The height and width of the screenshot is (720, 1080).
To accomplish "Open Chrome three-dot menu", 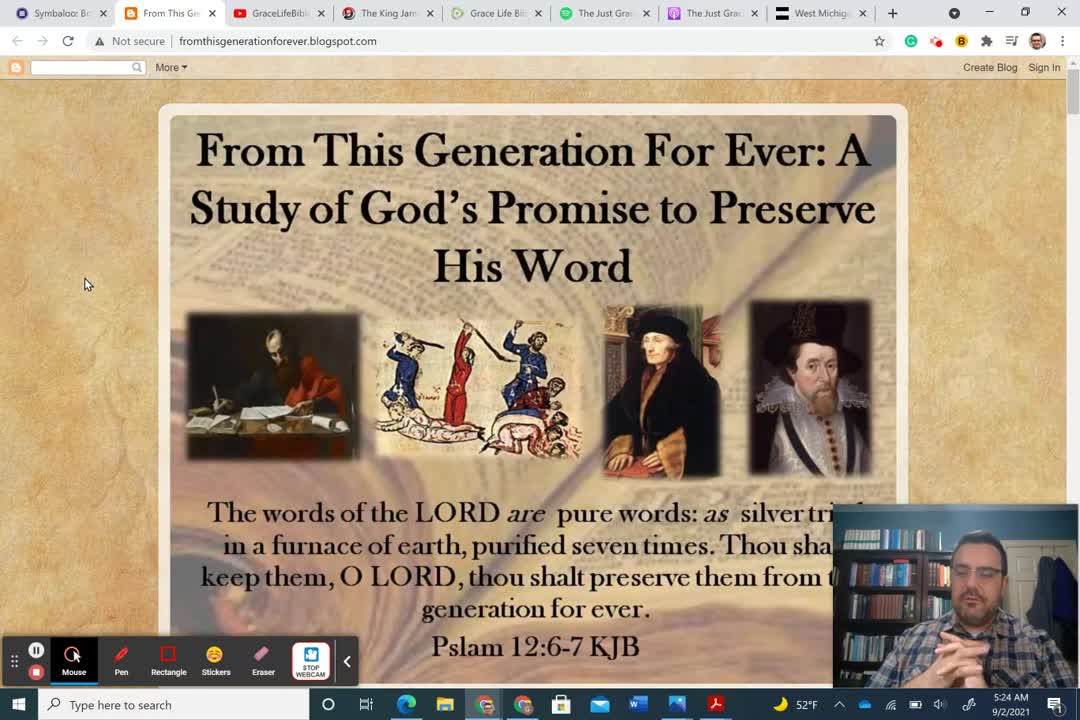I will click(1062, 41).
